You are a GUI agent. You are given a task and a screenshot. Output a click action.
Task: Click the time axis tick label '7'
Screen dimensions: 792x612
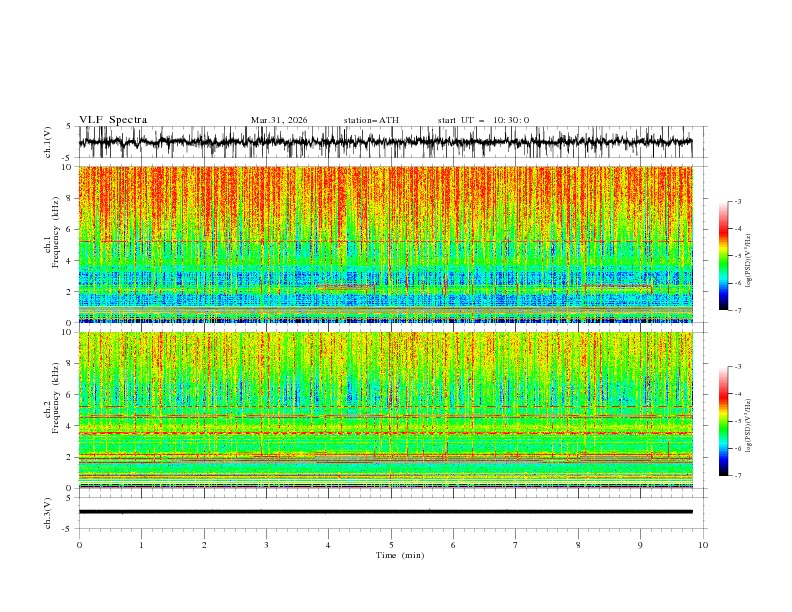tap(516, 545)
